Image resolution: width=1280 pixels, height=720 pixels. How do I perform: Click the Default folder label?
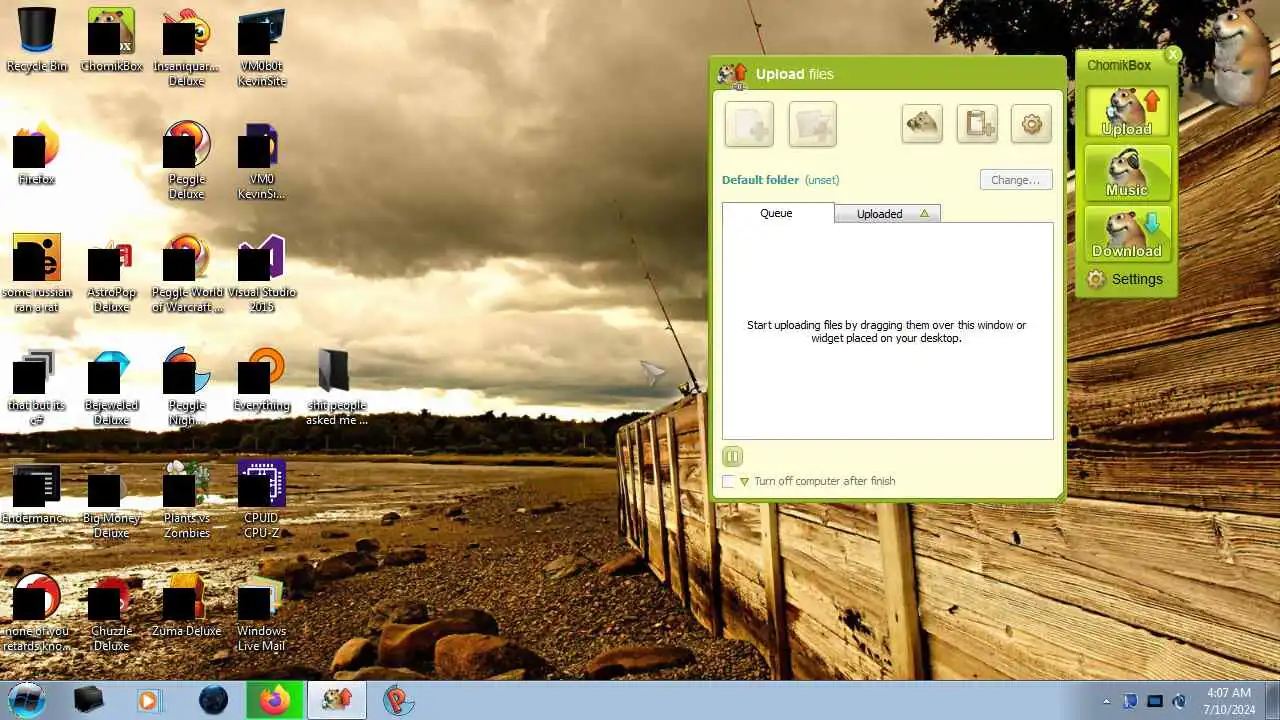(x=760, y=180)
